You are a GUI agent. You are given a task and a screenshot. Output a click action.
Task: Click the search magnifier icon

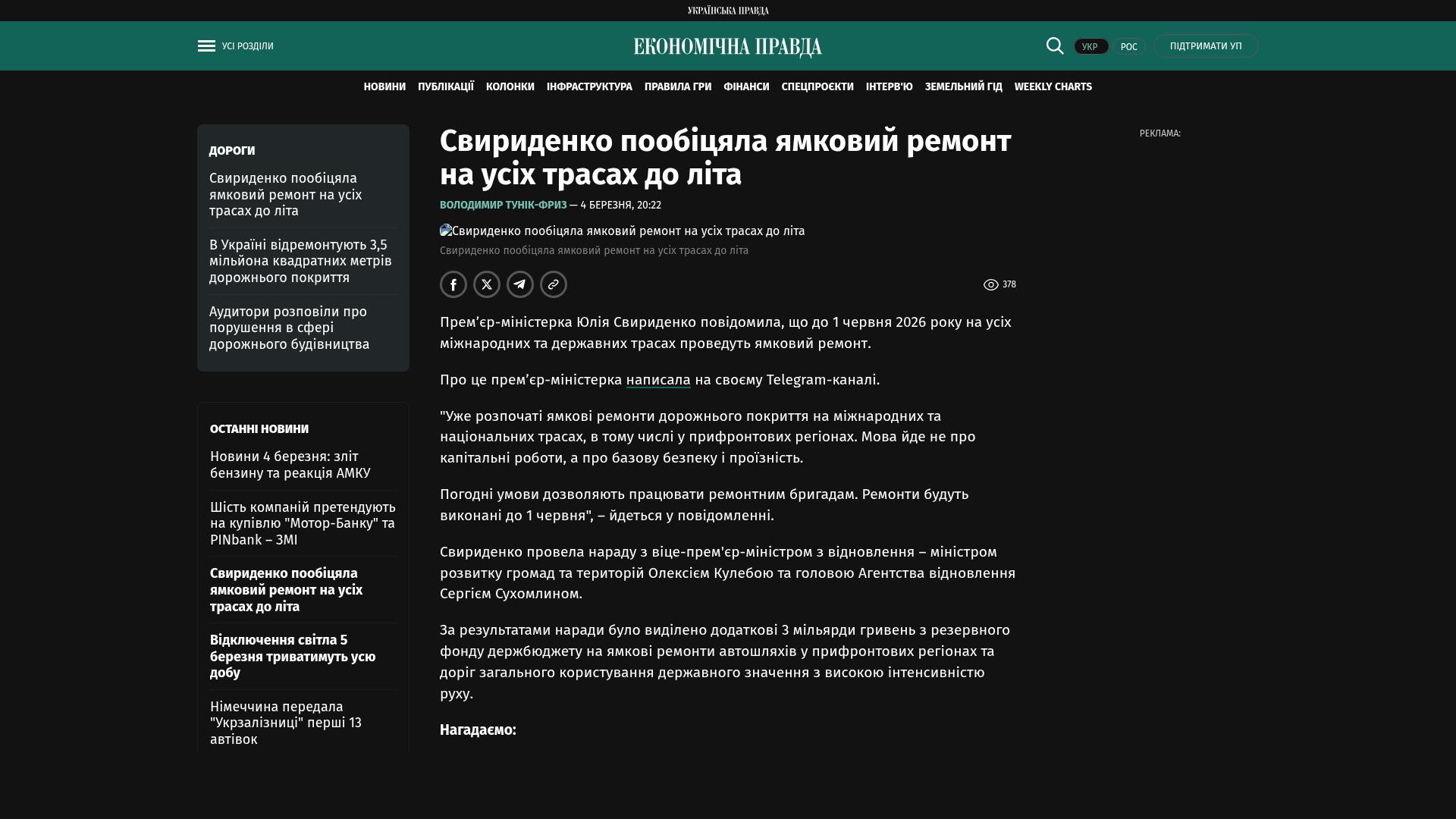tap(1054, 45)
